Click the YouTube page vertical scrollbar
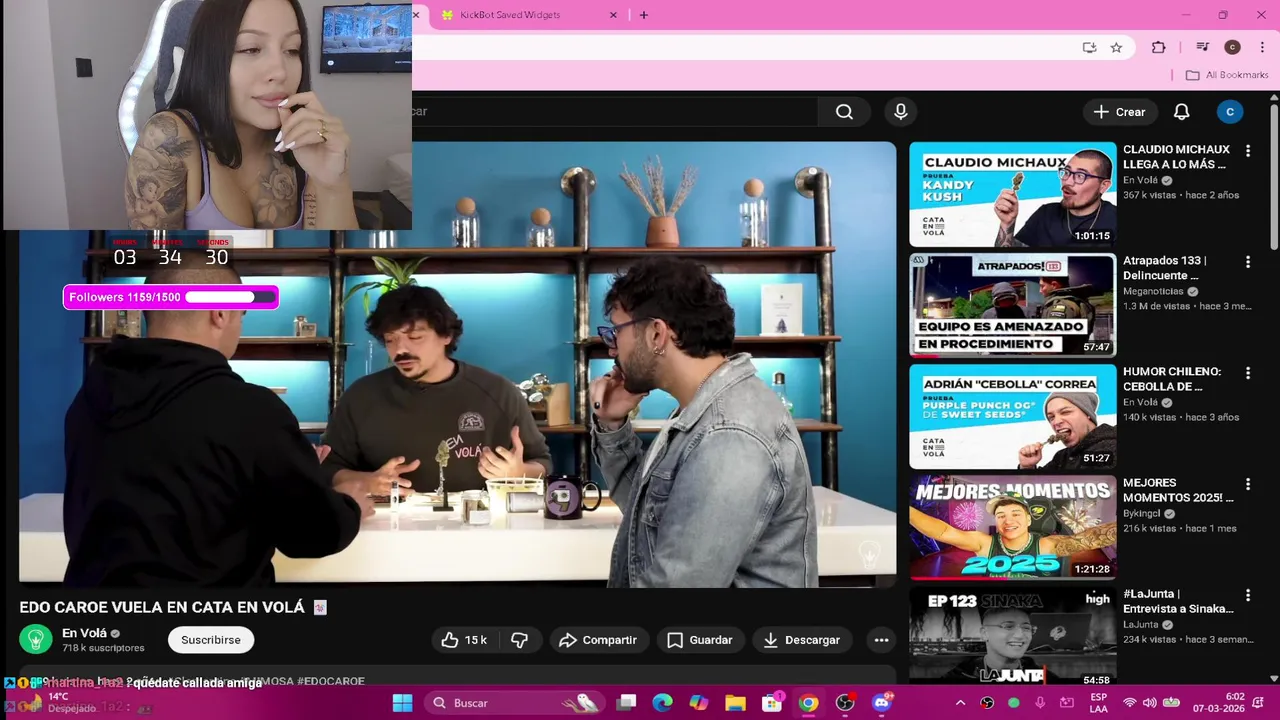Image resolution: width=1280 pixels, height=720 pixels. click(x=1273, y=175)
